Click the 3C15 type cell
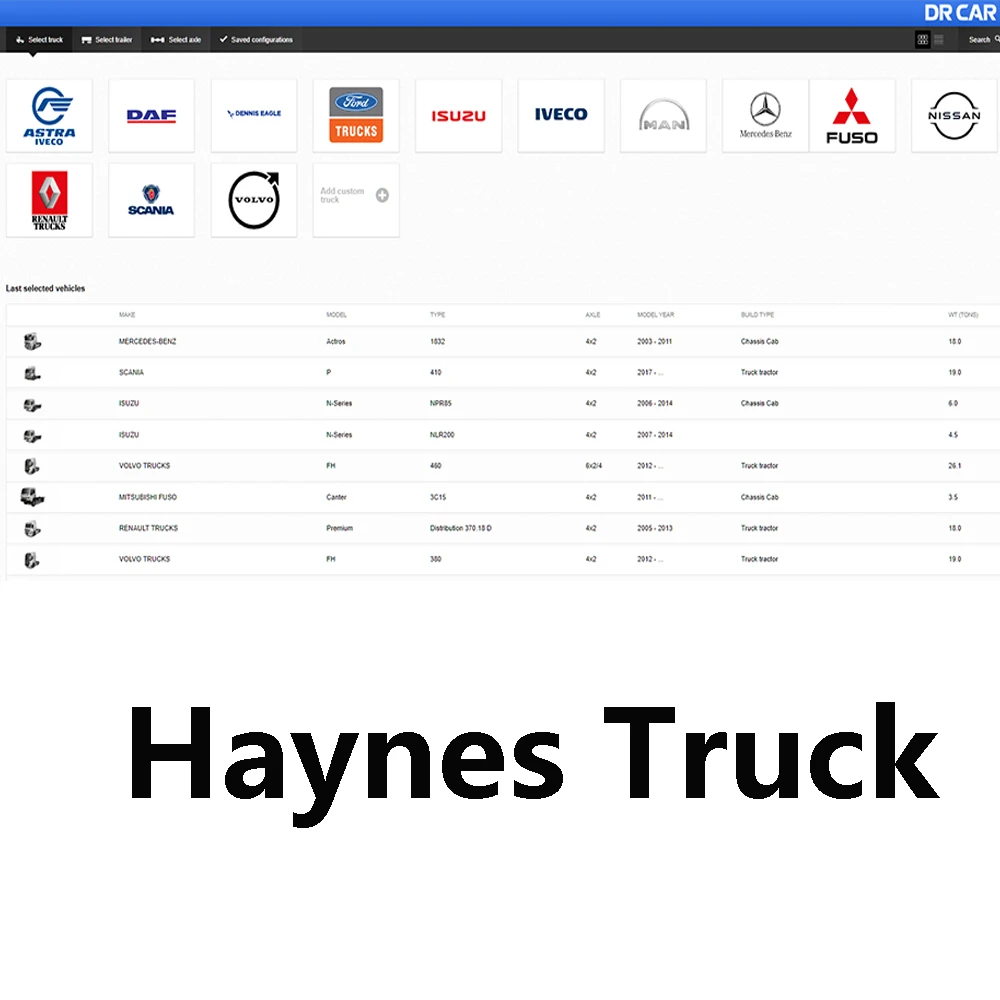Viewport: 1000px width, 1000px height. (x=438, y=497)
